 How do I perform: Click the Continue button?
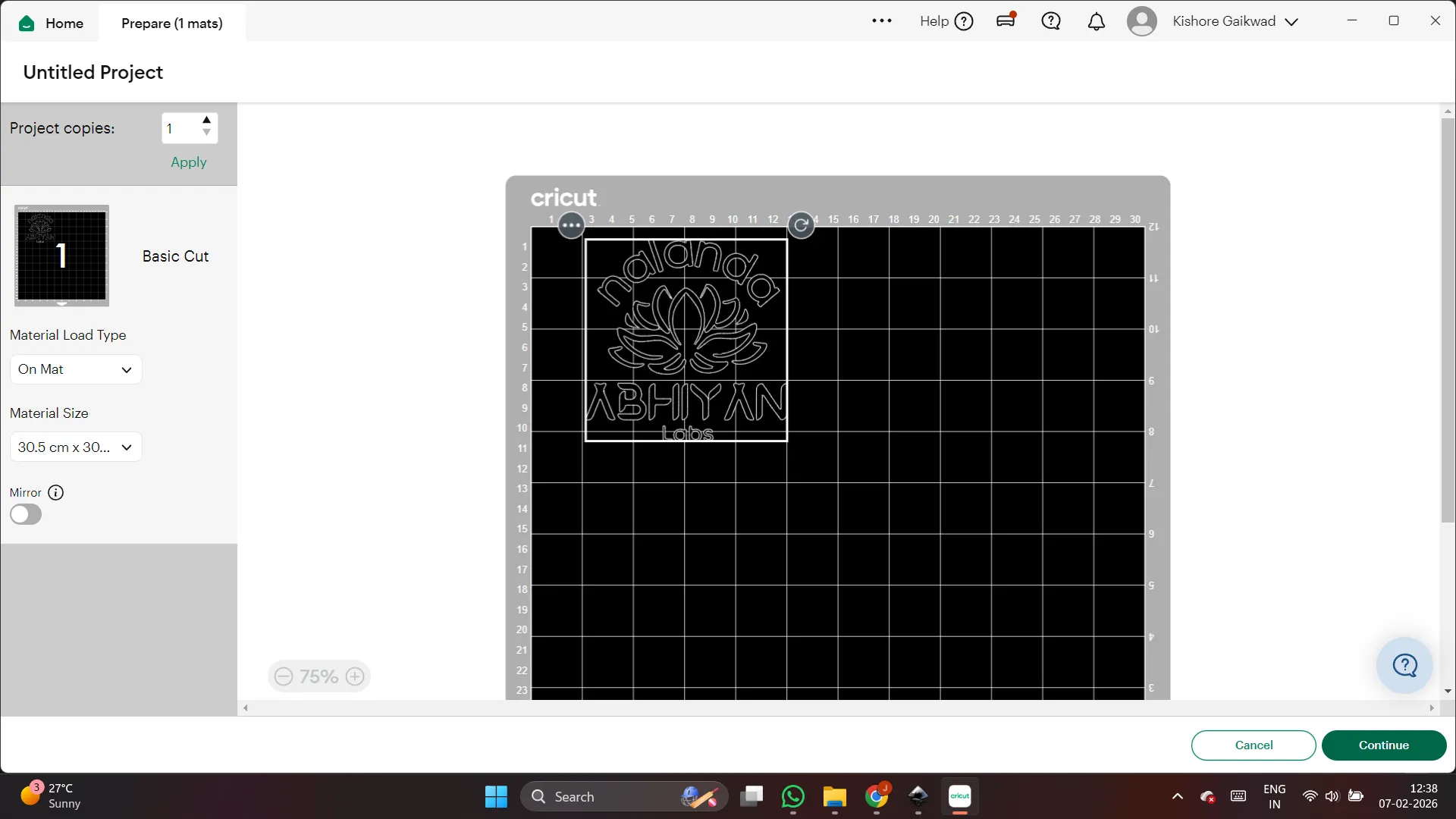(1383, 745)
